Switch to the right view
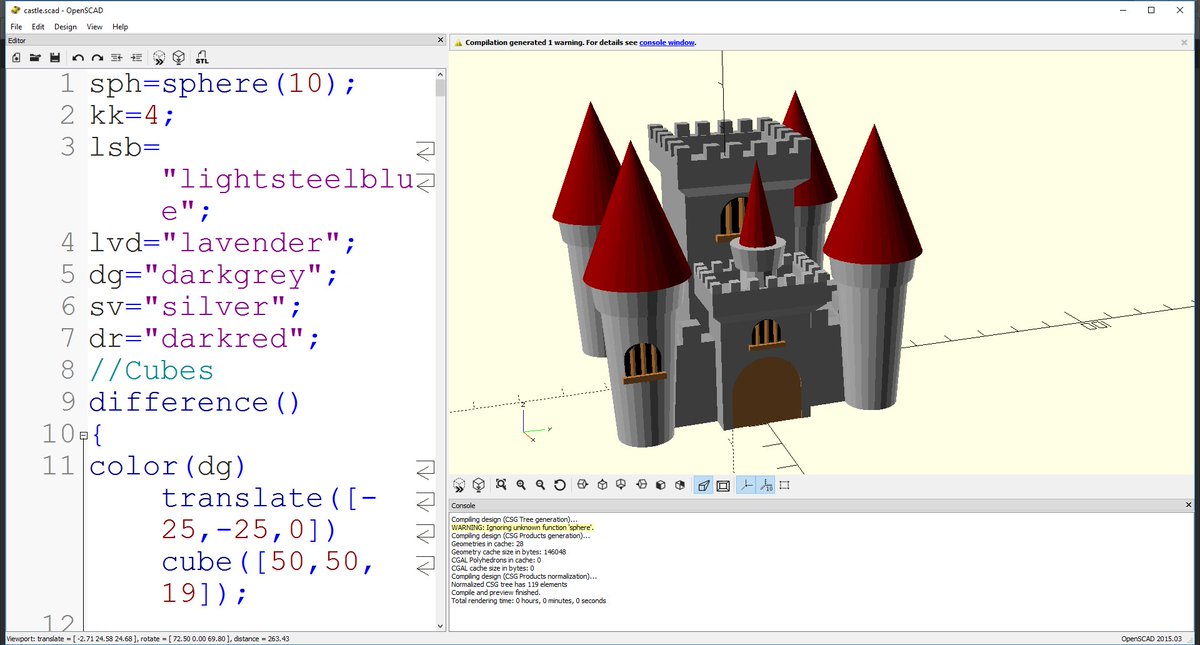The height and width of the screenshot is (645, 1200). pyautogui.click(x=583, y=485)
